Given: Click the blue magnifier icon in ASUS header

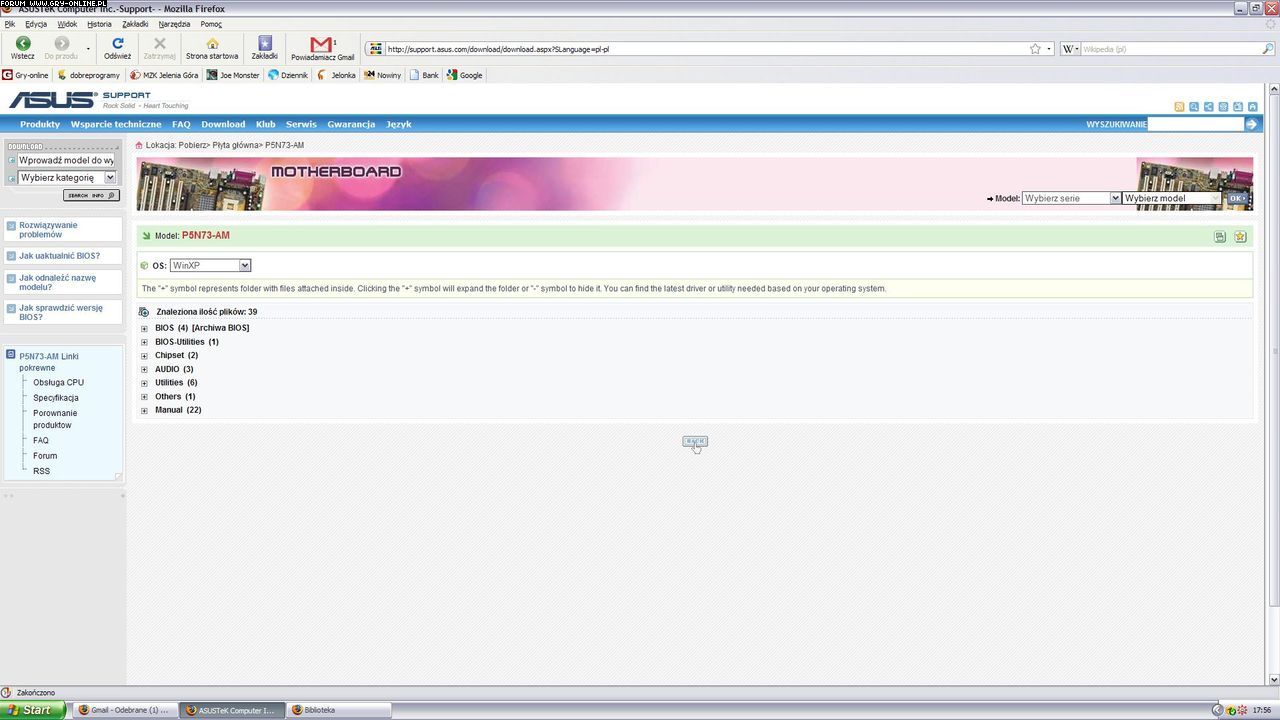Looking at the screenshot, I should [1194, 106].
